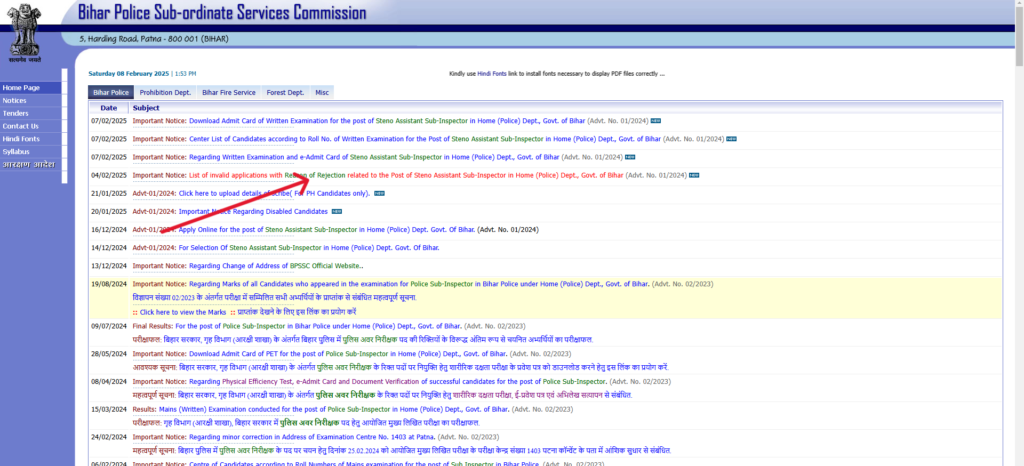Select the Forest Dept. tab
Image resolution: width=1024 pixels, height=466 pixels.
click(285, 93)
